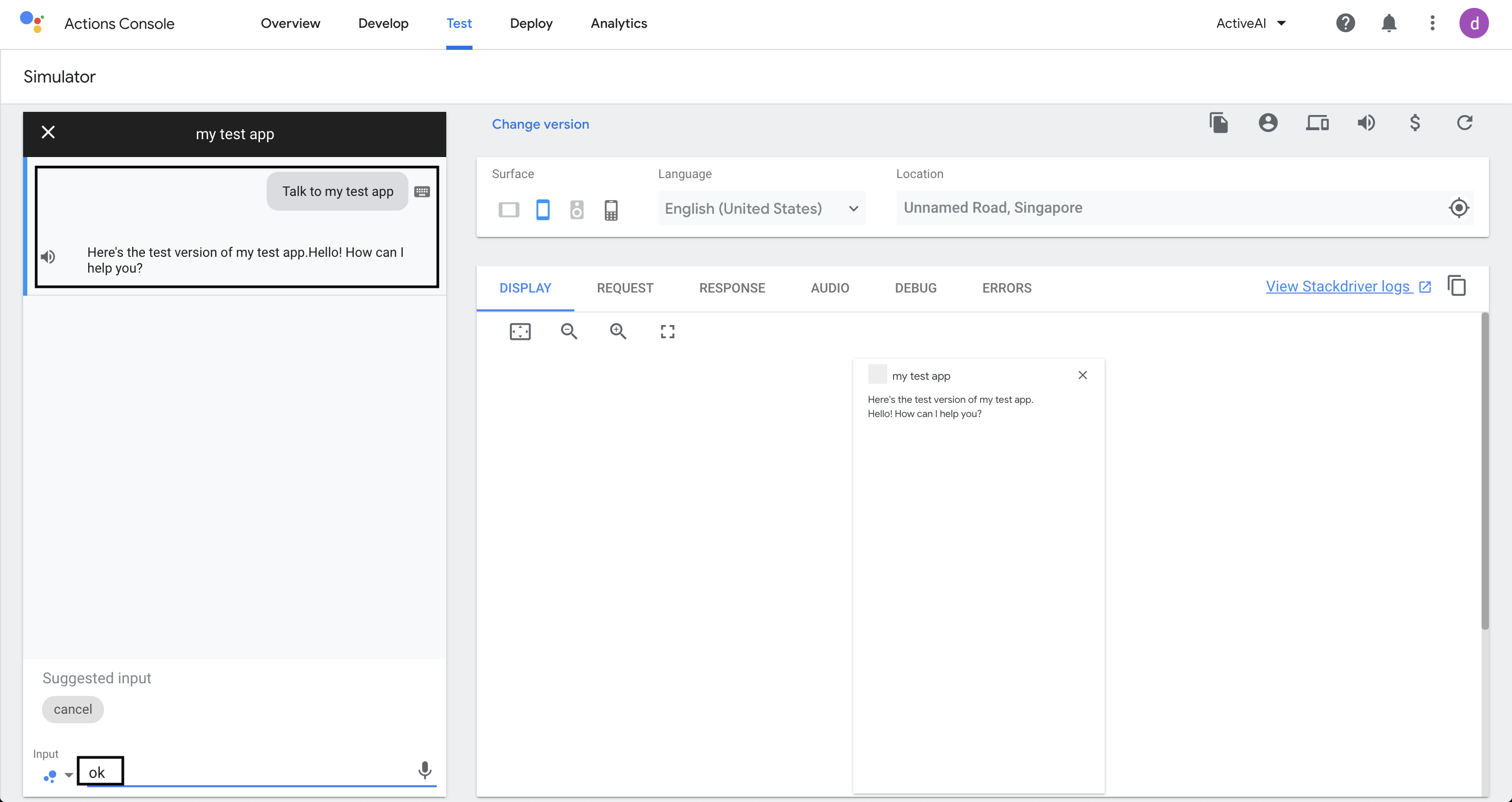Switch to the DEBUG tab
The width and height of the screenshot is (1512, 802).
coord(916,288)
